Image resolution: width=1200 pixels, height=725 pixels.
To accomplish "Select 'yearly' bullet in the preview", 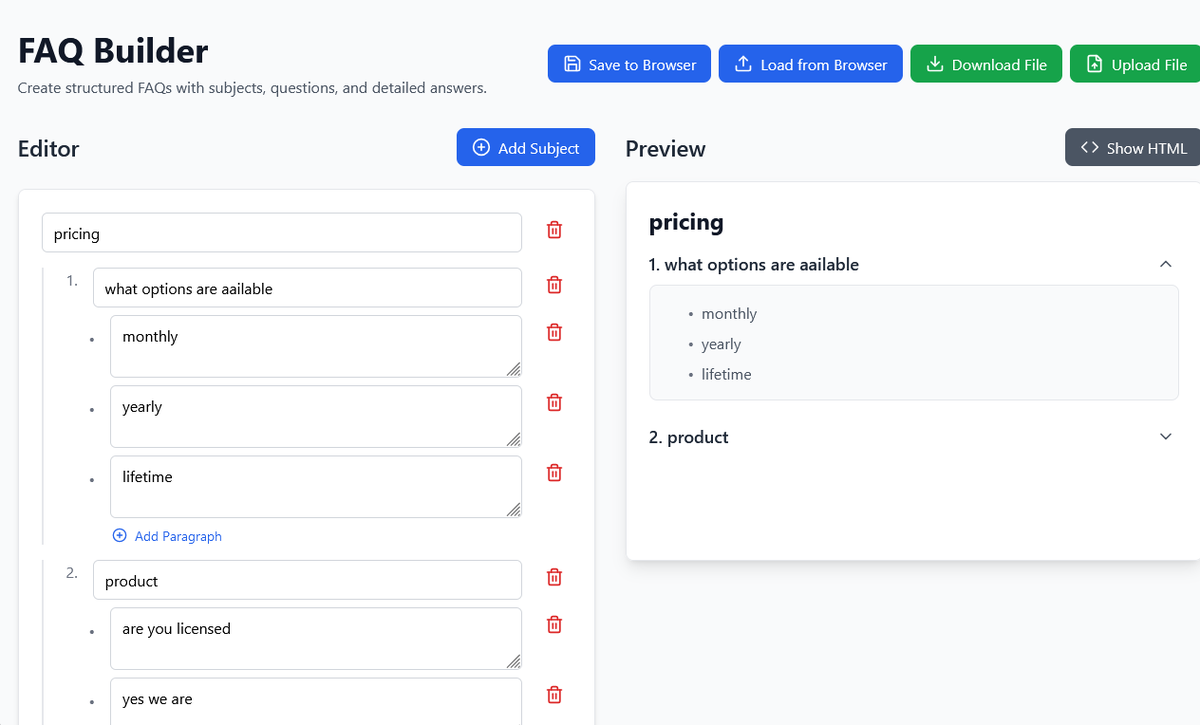I will coord(721,344).
